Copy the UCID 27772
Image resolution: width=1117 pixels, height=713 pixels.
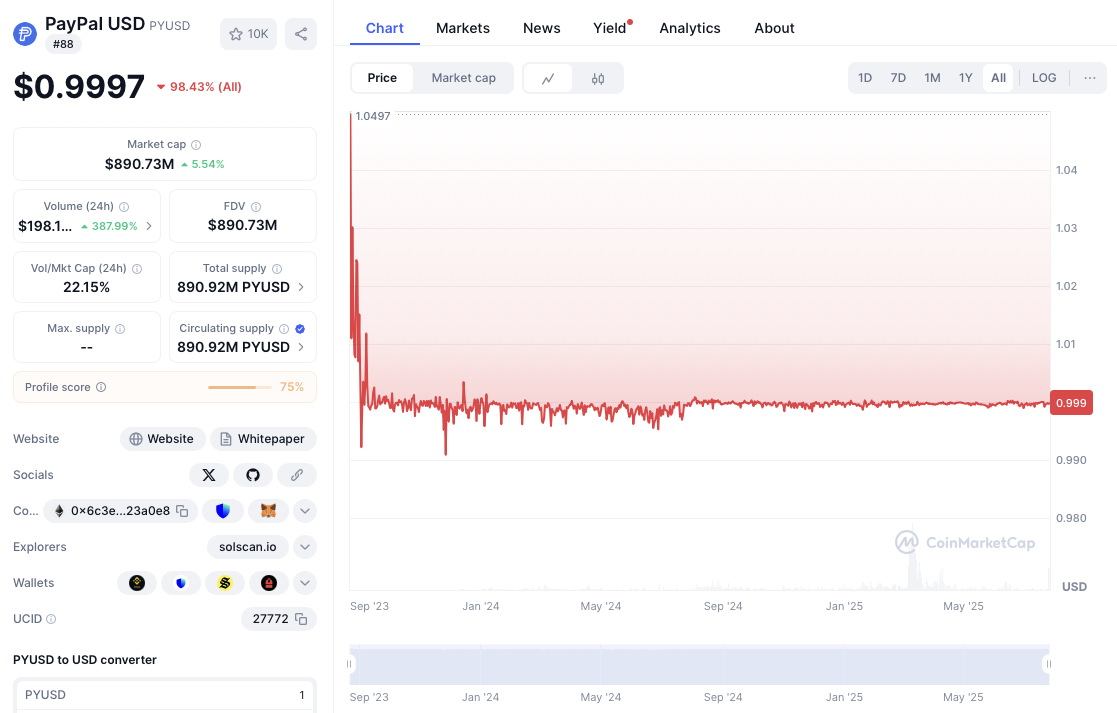coord(301,619)
